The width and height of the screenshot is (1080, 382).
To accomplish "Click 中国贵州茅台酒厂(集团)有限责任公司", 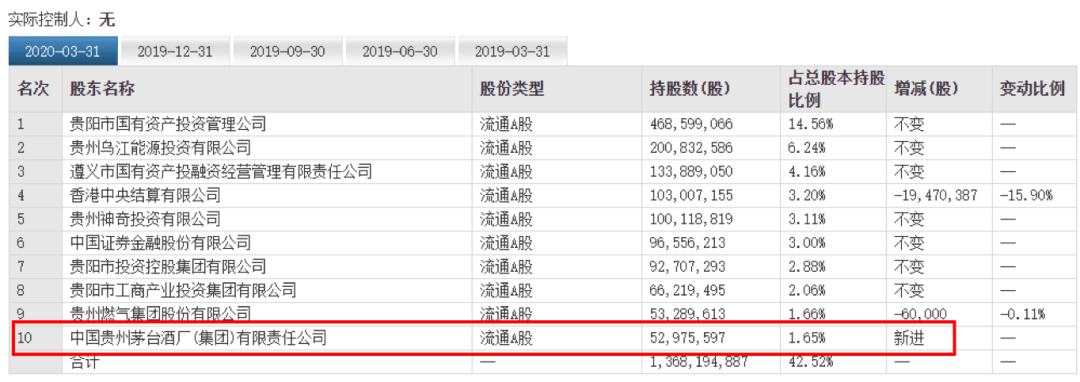I will point(198,338).
